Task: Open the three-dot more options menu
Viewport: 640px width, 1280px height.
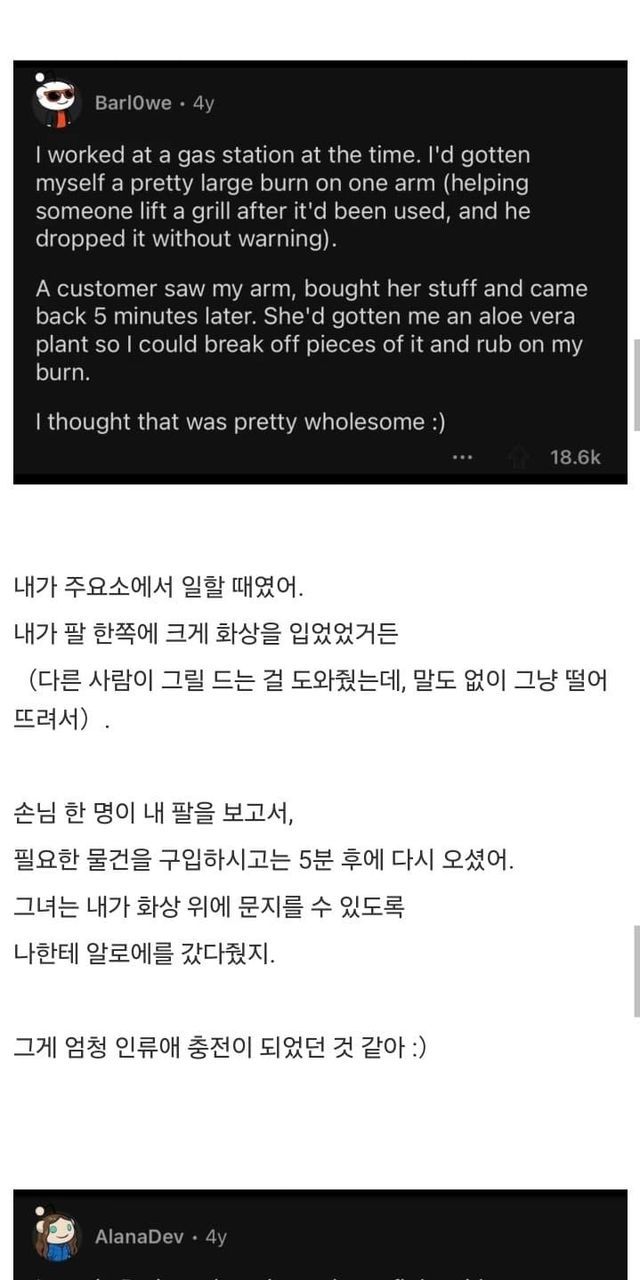Action: pos(461,457)
